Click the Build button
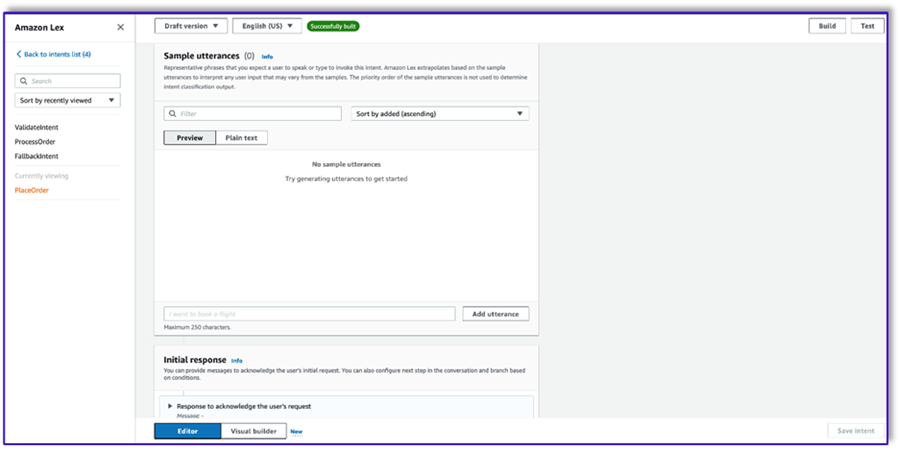Screen dimensions: 900x449 [x=827, y=26]
